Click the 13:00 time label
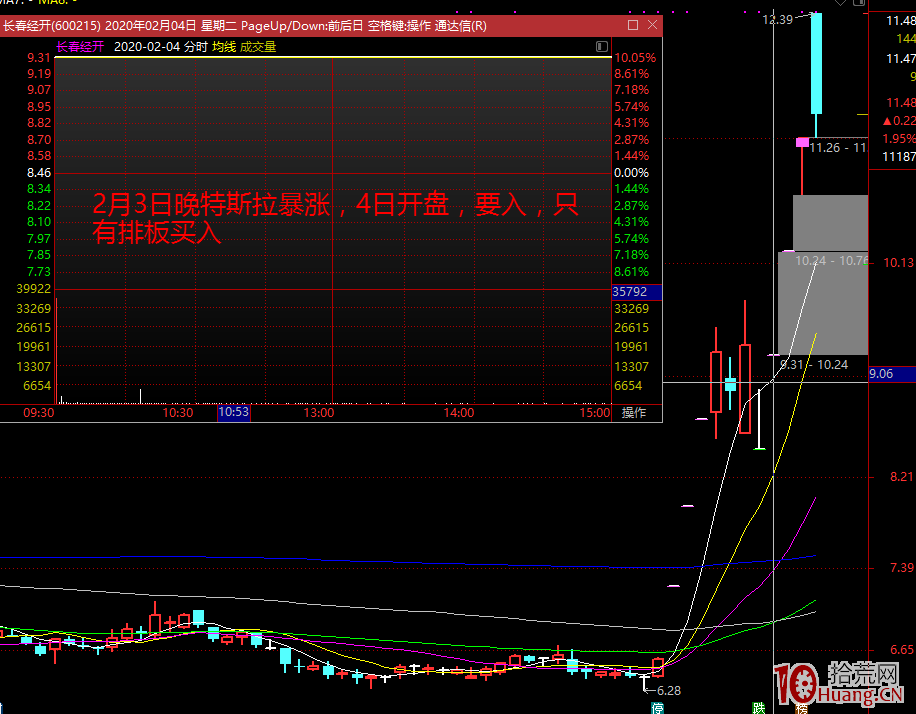 point(318,413)
